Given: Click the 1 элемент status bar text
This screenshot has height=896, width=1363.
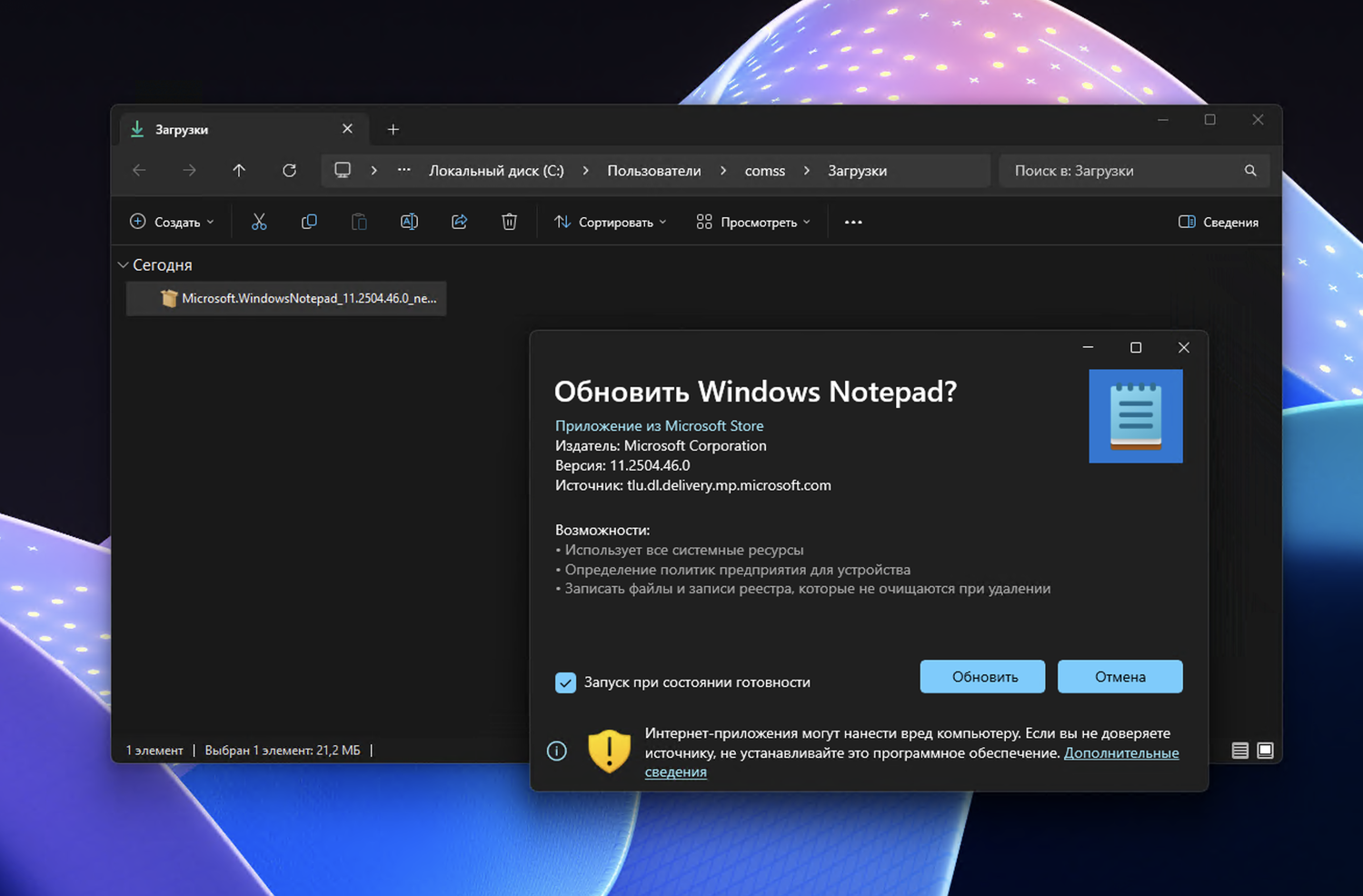Looking at the screenshot, I should coord(154,751).
